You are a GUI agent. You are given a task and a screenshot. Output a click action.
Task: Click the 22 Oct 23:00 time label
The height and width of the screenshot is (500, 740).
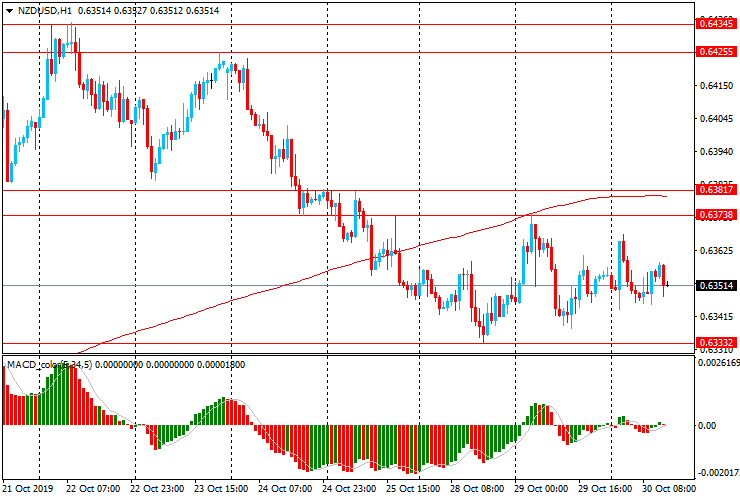point(157,488)
